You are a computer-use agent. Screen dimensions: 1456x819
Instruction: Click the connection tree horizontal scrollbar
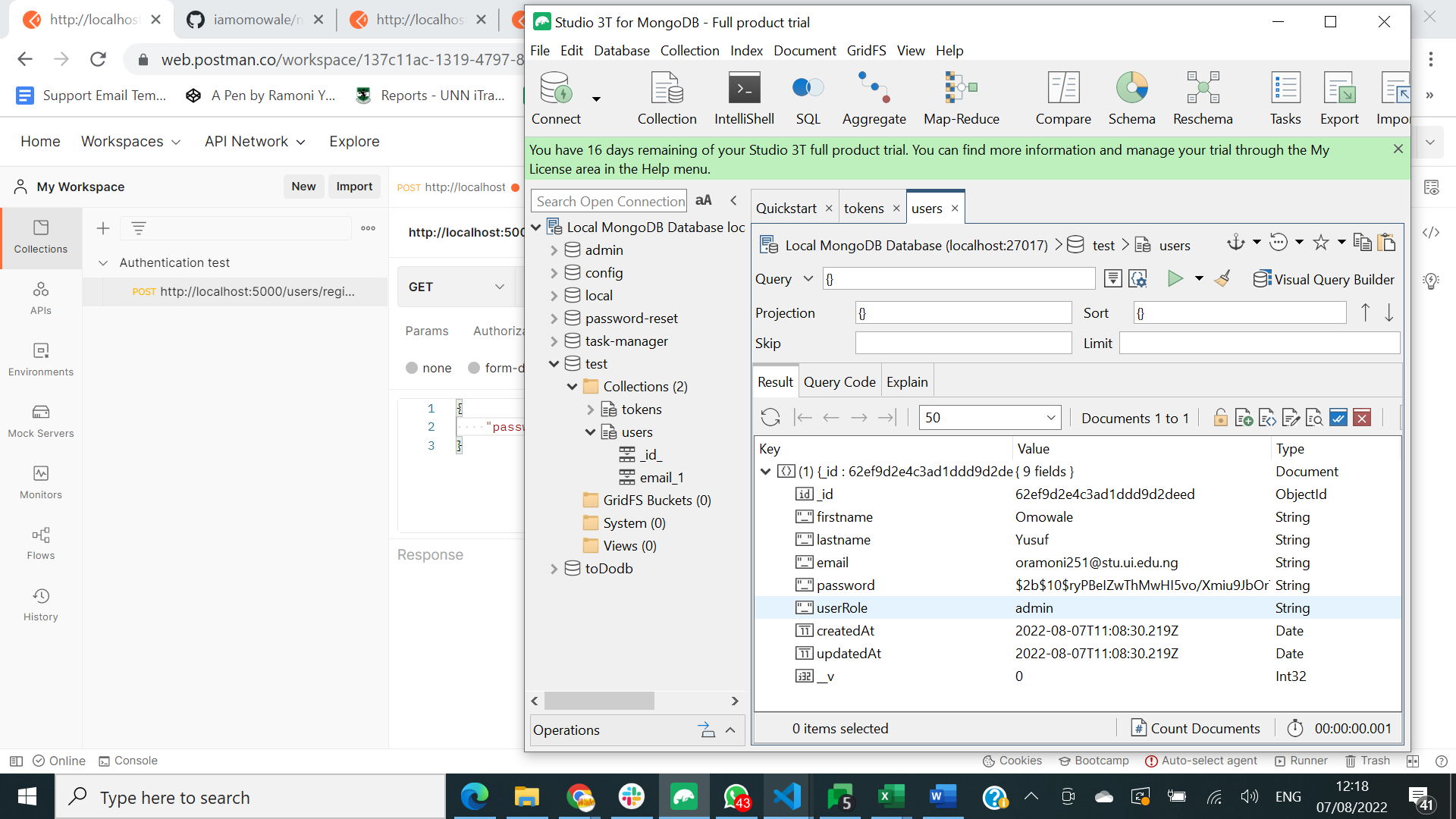(599, 701)
